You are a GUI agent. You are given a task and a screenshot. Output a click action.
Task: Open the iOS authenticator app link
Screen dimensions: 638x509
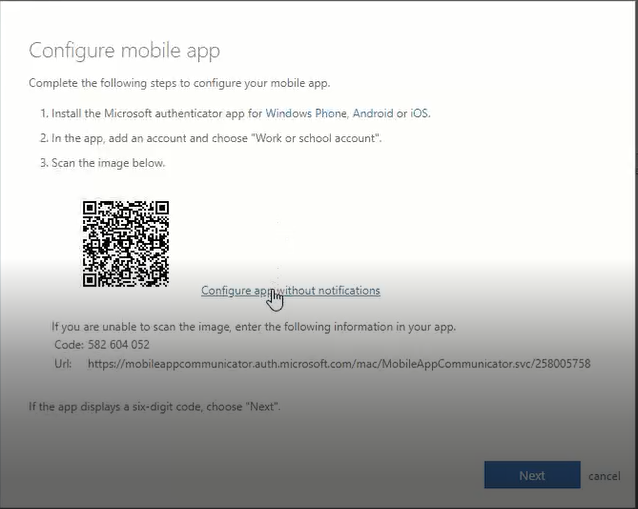pos(419,113)
